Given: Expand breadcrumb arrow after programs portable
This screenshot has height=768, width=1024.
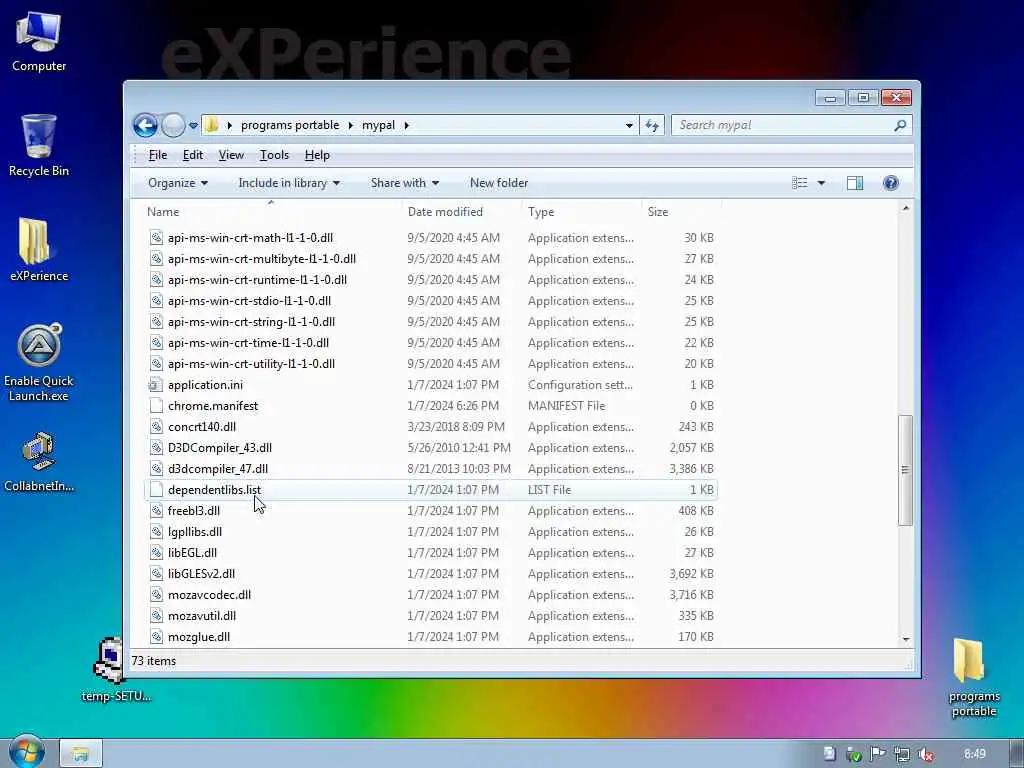Looking at the screenshot, I should click(x=351, y=125).
